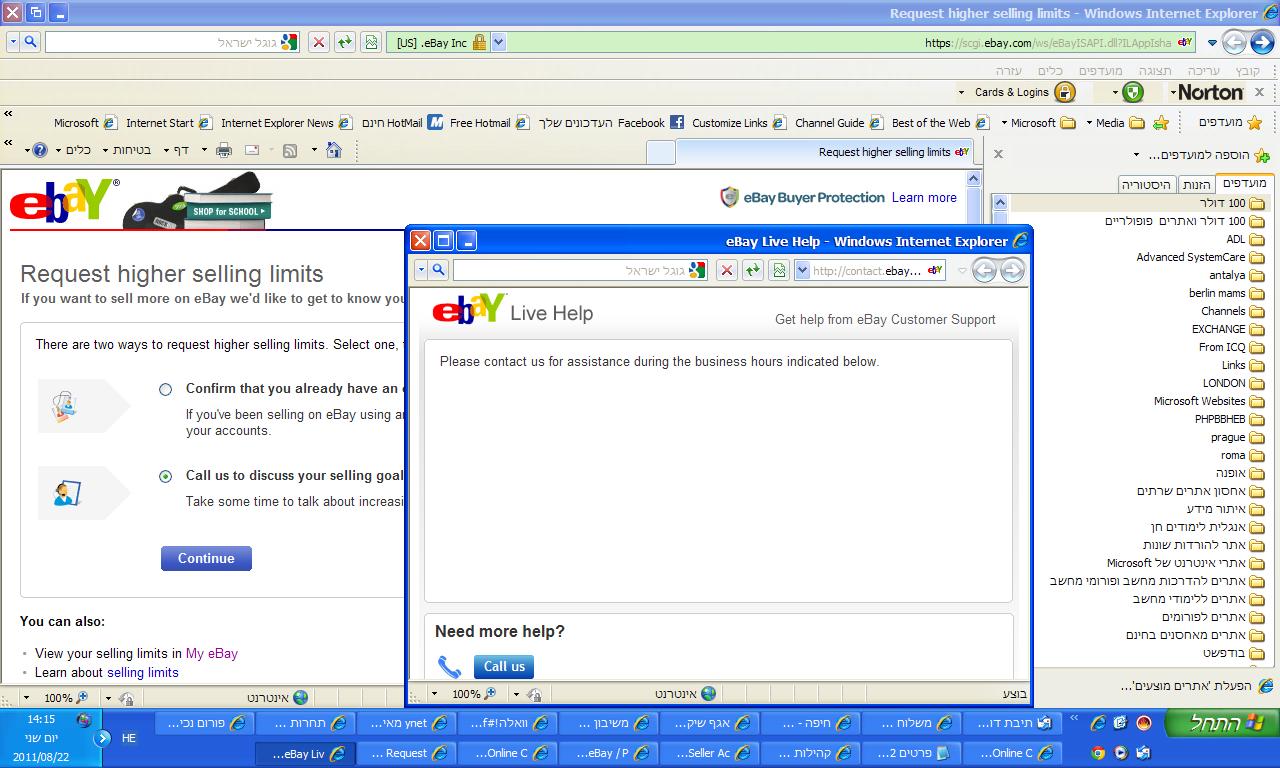Click the Print icon in the command bar
The width and height of the screenshot is (1280, 768).
(224, 150)
